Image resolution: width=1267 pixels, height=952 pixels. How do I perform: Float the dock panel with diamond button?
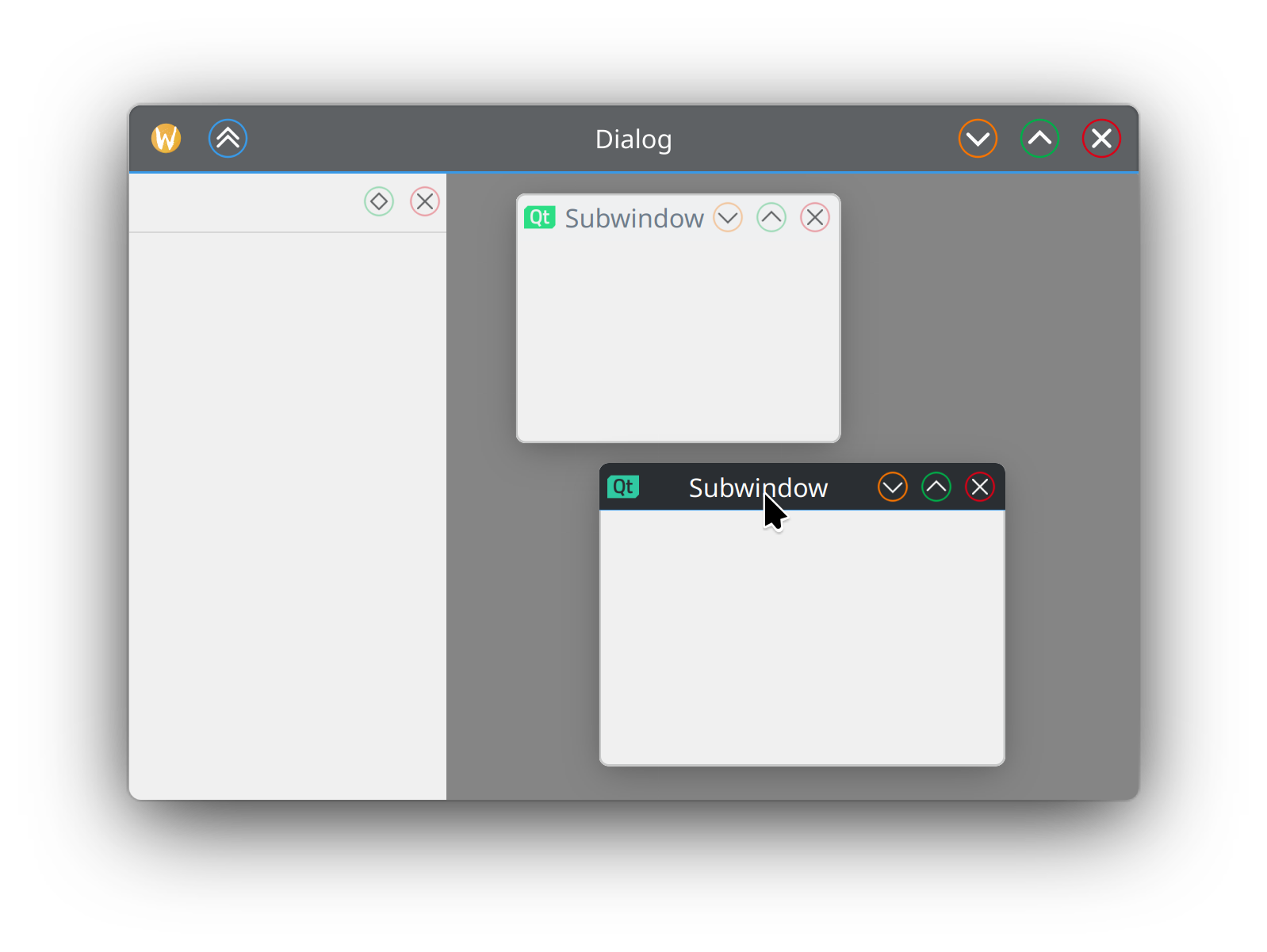click(379, 201)
